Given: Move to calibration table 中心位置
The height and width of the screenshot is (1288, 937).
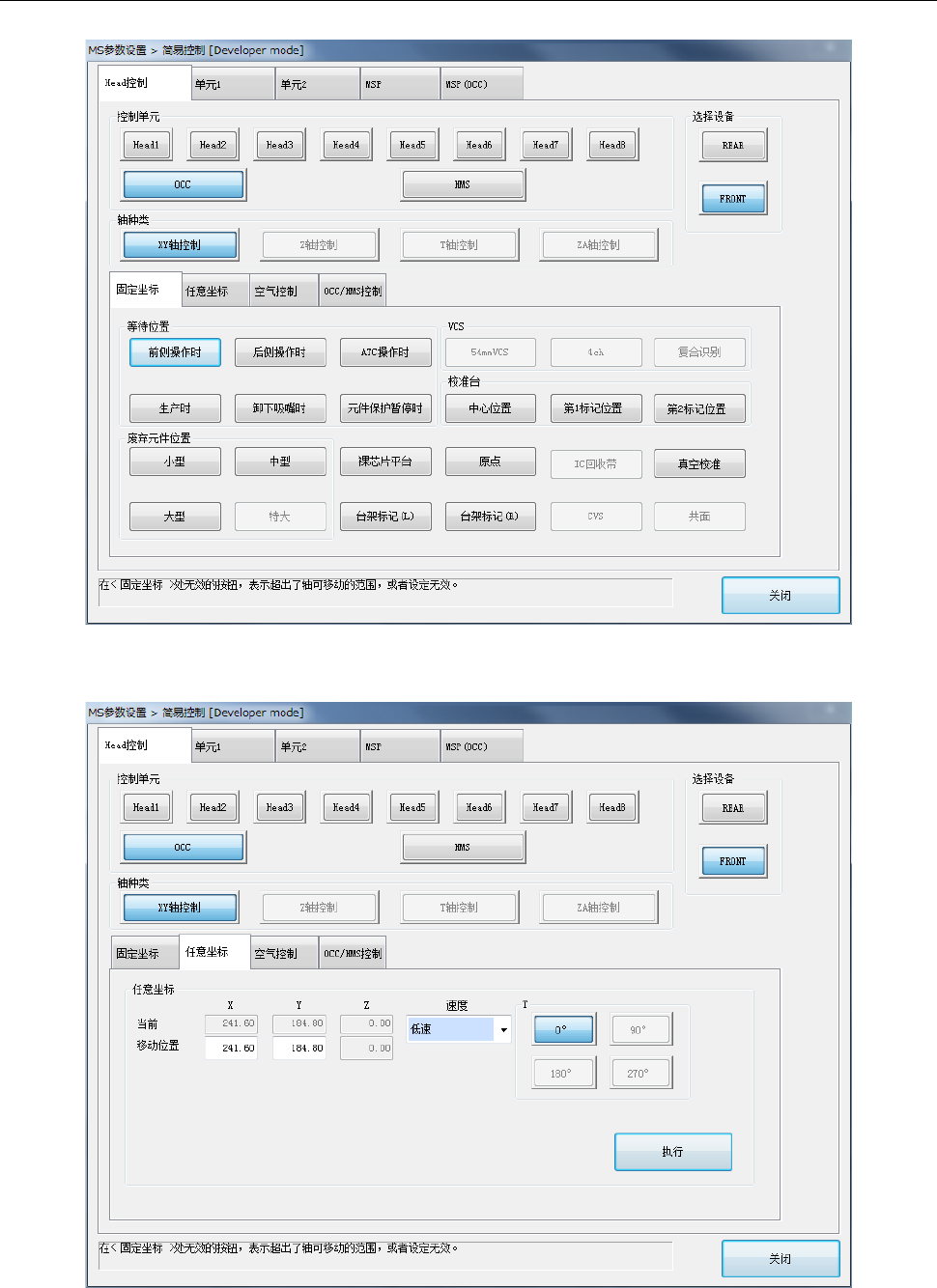Looking at the screenshot, I should [491, 408].
